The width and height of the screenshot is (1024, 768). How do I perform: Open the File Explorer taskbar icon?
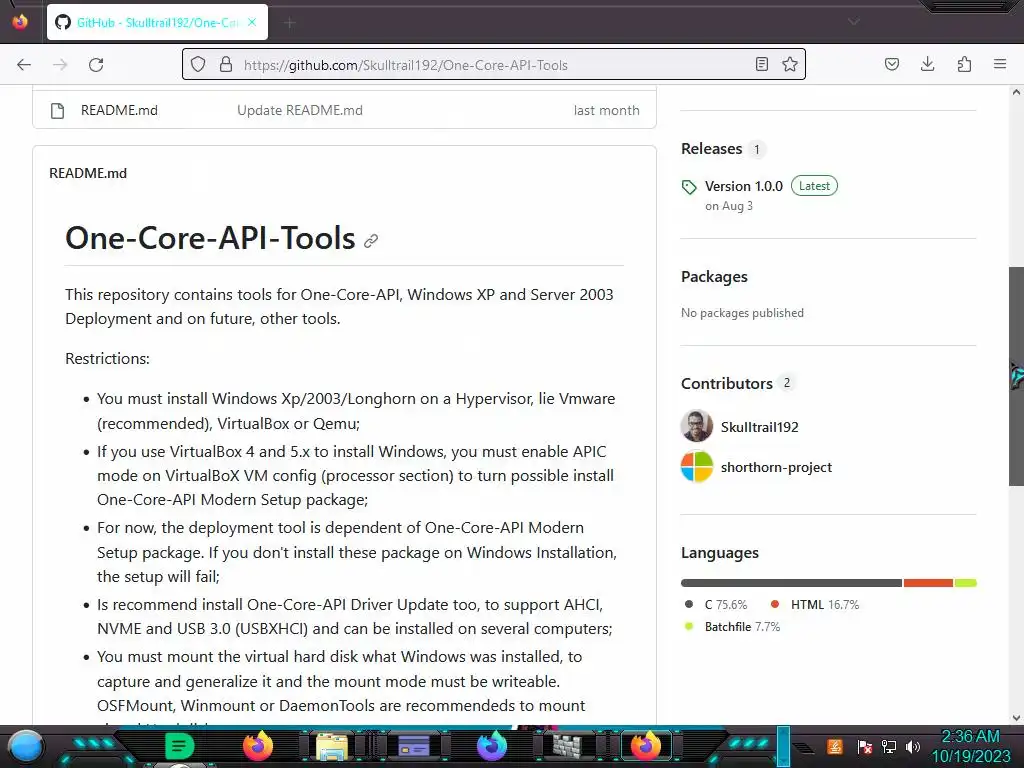332,746
